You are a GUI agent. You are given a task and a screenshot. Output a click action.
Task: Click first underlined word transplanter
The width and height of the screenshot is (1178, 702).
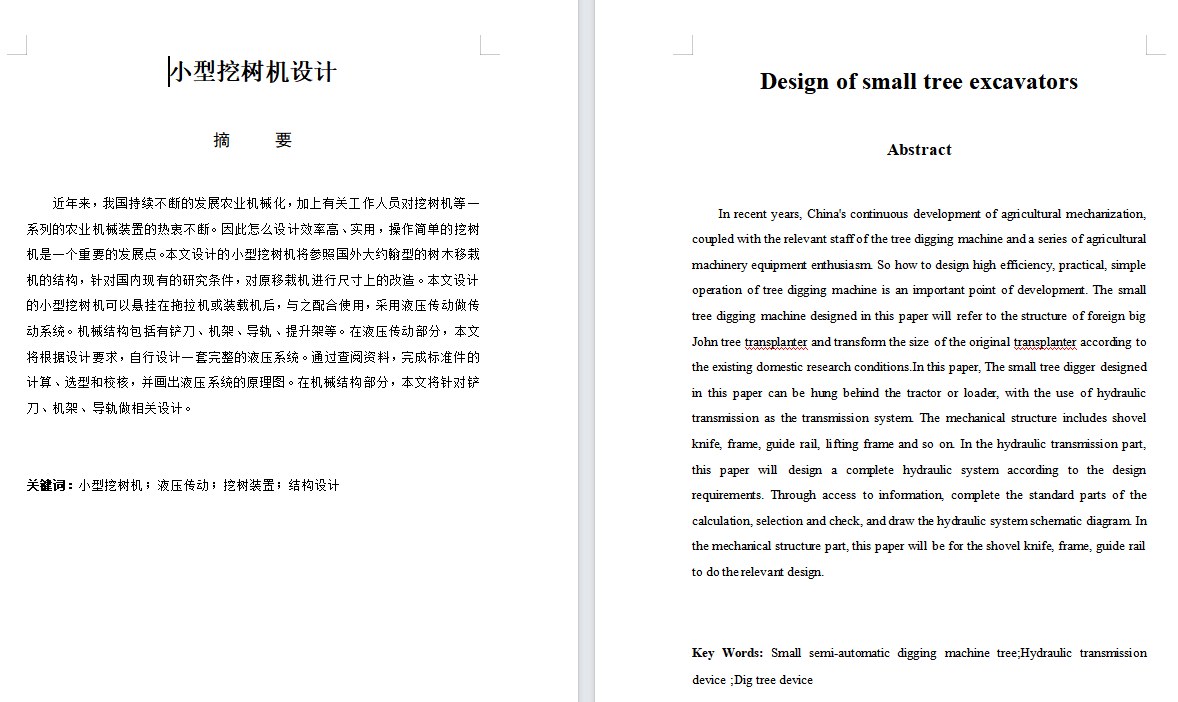(x=775, y=342)
